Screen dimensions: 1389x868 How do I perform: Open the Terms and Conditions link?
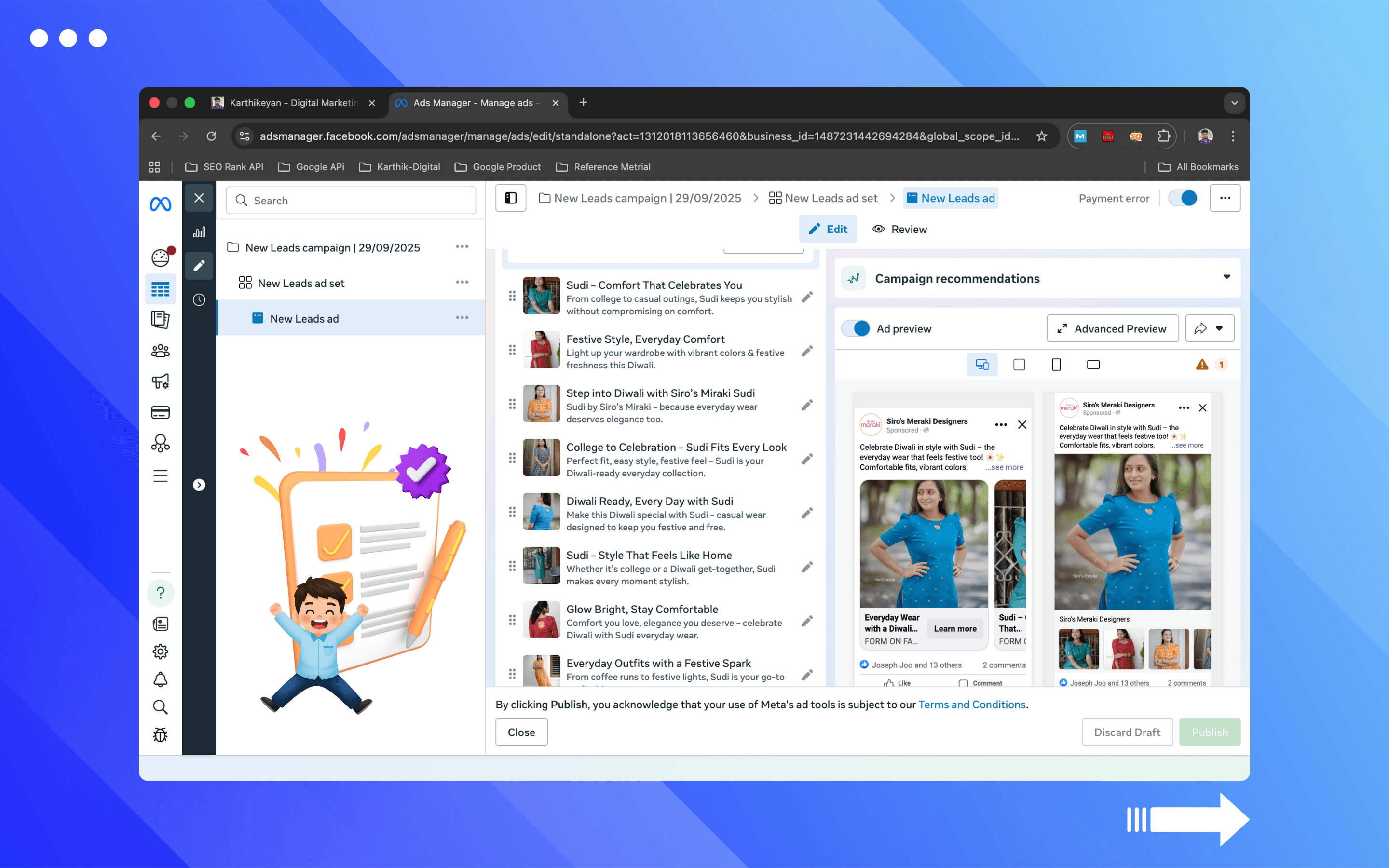click(972, 705)
